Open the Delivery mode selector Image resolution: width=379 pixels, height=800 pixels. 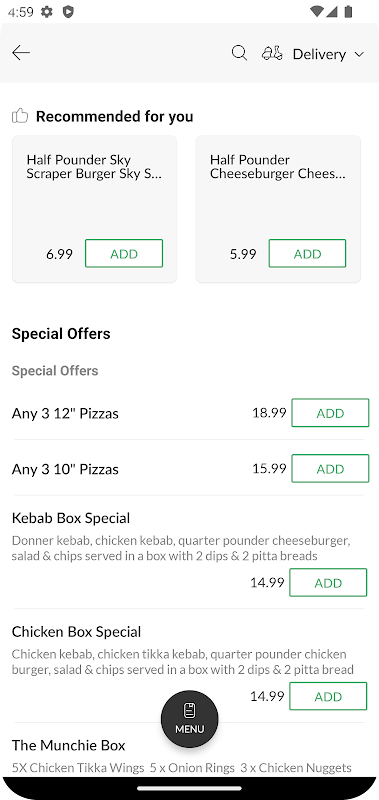tap(313, 54)
